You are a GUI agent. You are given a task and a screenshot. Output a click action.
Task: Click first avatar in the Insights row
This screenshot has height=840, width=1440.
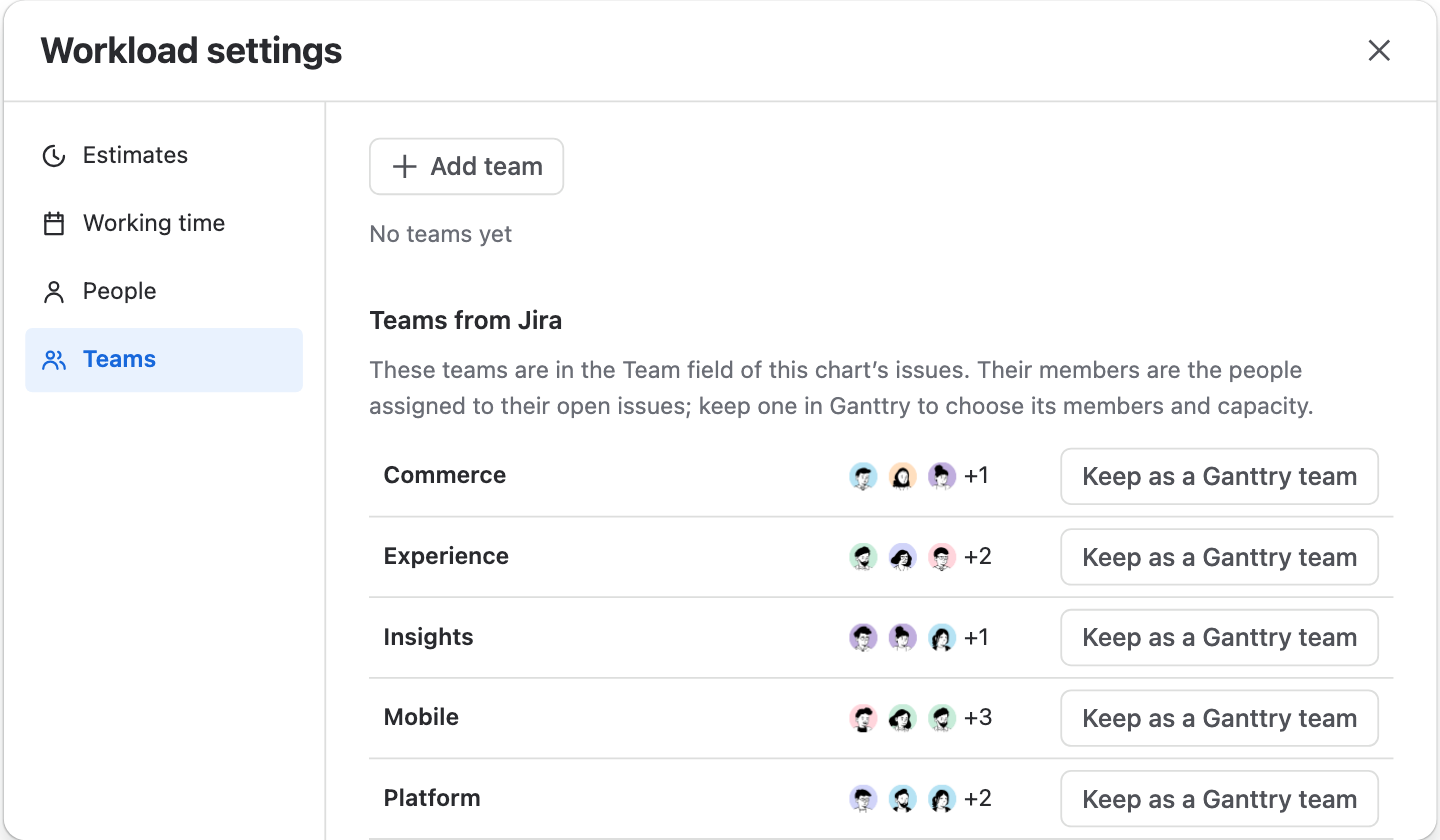(x=863, y=637)
